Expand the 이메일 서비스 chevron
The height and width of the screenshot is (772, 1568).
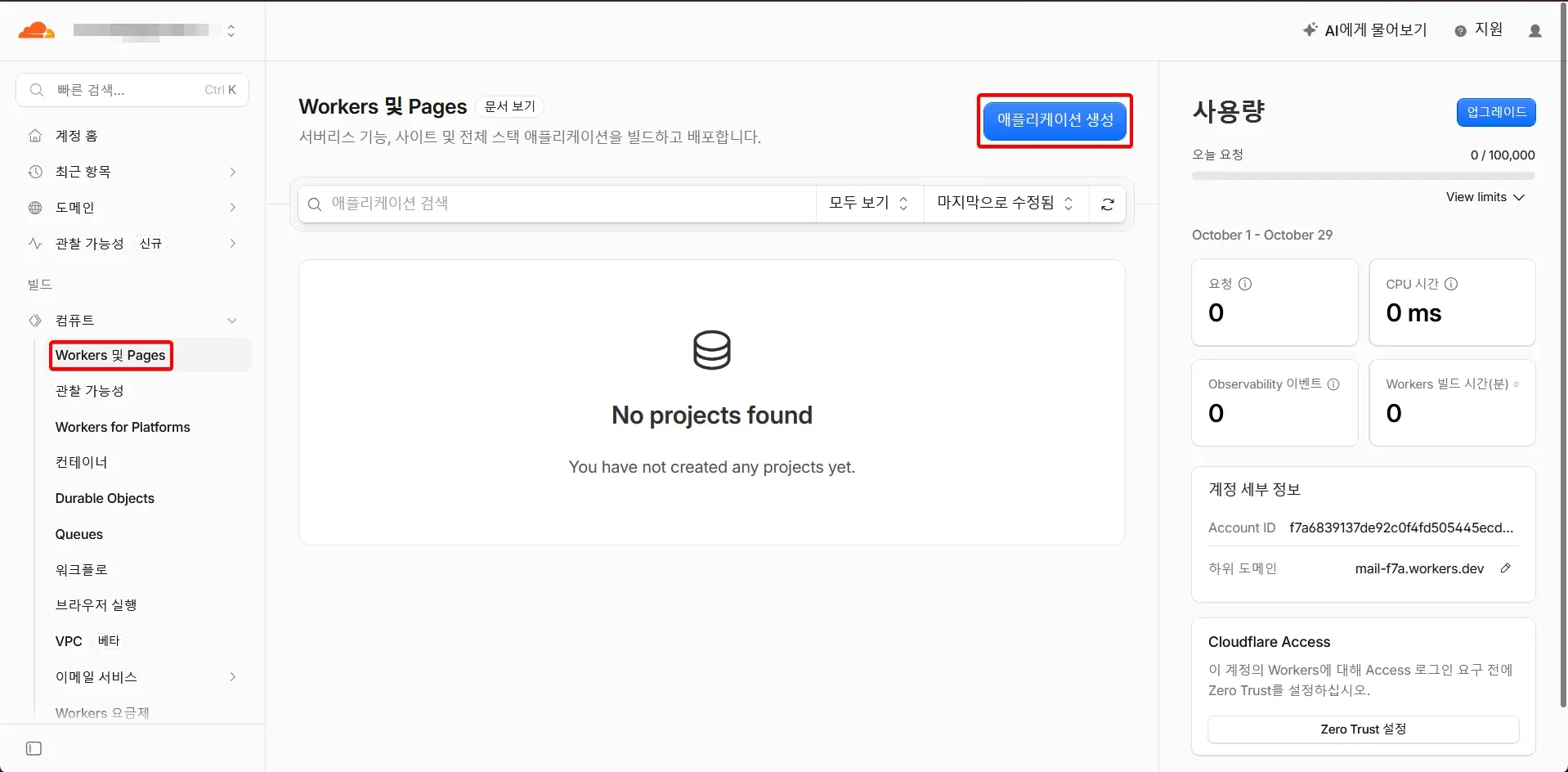click(x=232, y=677)
